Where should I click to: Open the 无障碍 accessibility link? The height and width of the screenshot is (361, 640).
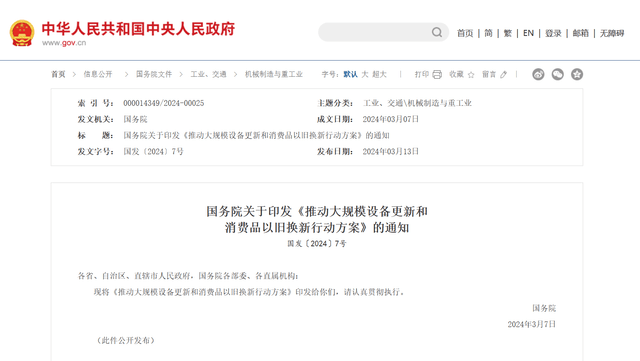612,33
